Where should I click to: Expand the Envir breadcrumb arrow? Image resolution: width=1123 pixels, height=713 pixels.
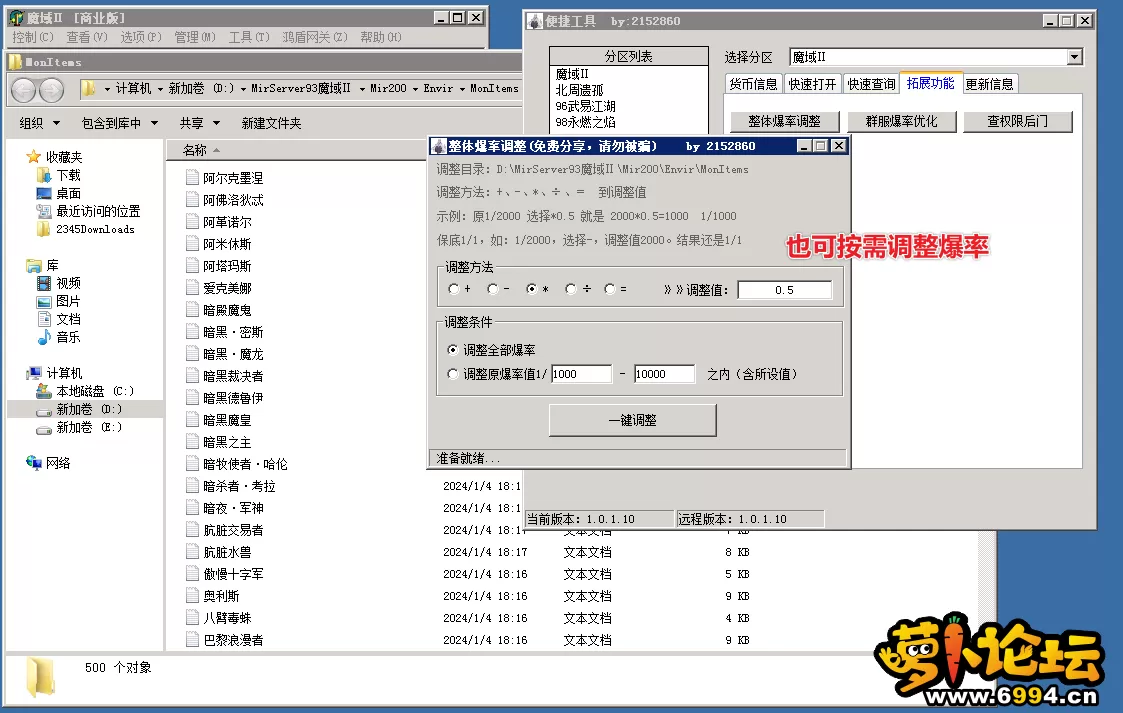[x=462, y=89]
